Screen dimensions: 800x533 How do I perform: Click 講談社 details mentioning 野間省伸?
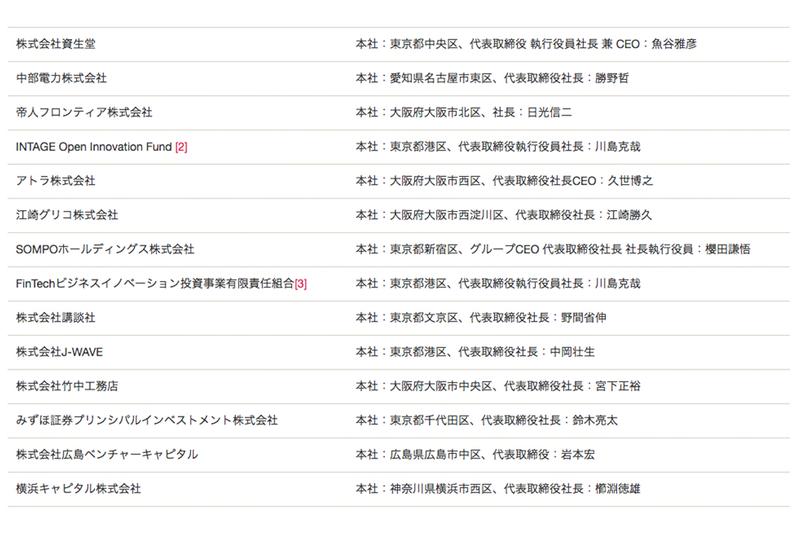(x=481, y=317)
